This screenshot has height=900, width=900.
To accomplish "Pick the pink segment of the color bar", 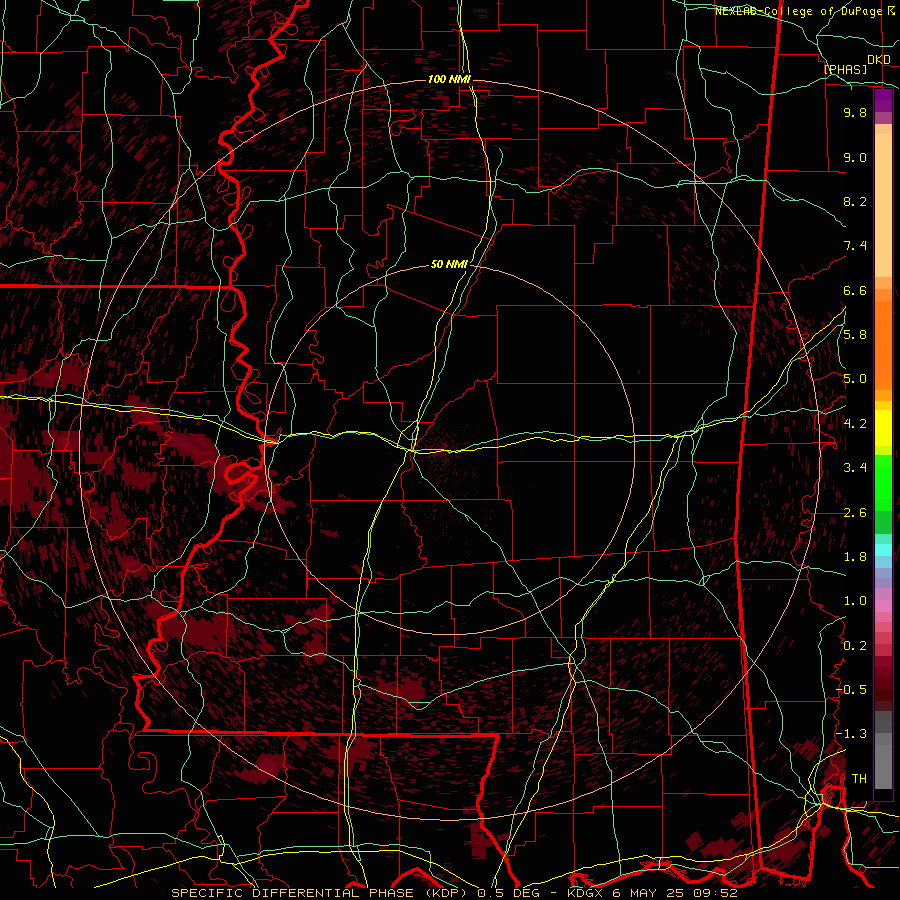I will click(x=883, y=606).
